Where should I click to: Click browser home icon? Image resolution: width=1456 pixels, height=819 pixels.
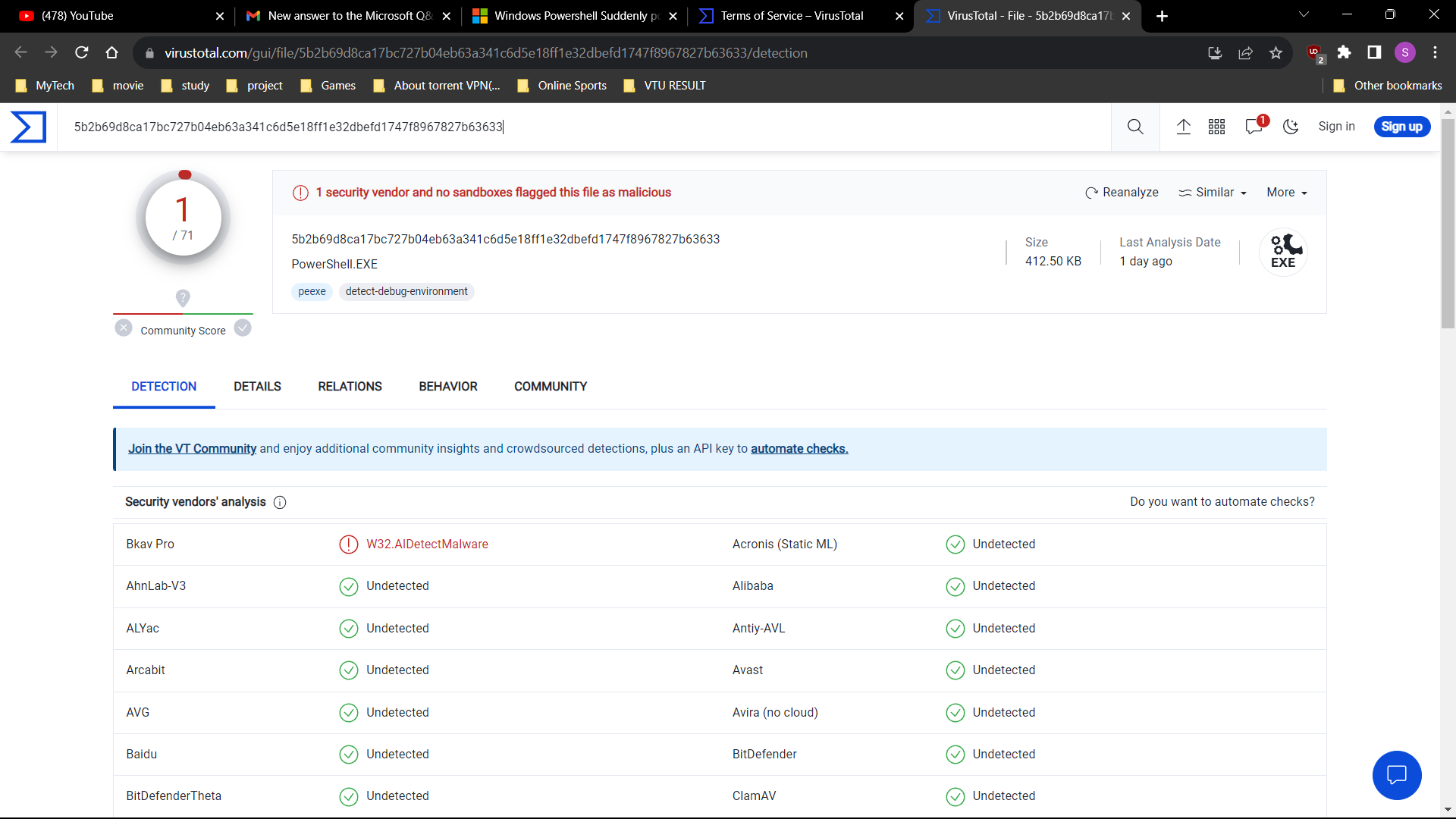[111, 52]
